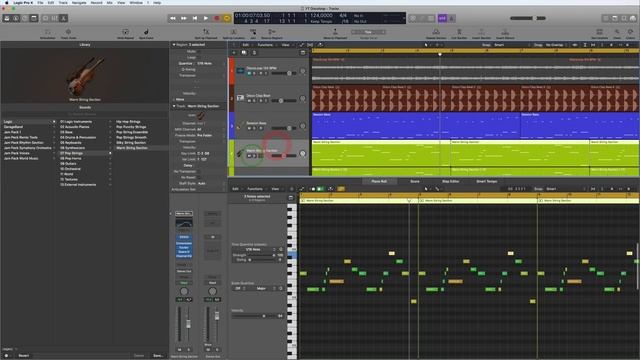Image resolution: width=640 pixels, height=360 pixels.
Task: Click the add track plus button
Action: click(x=234, y=53)
